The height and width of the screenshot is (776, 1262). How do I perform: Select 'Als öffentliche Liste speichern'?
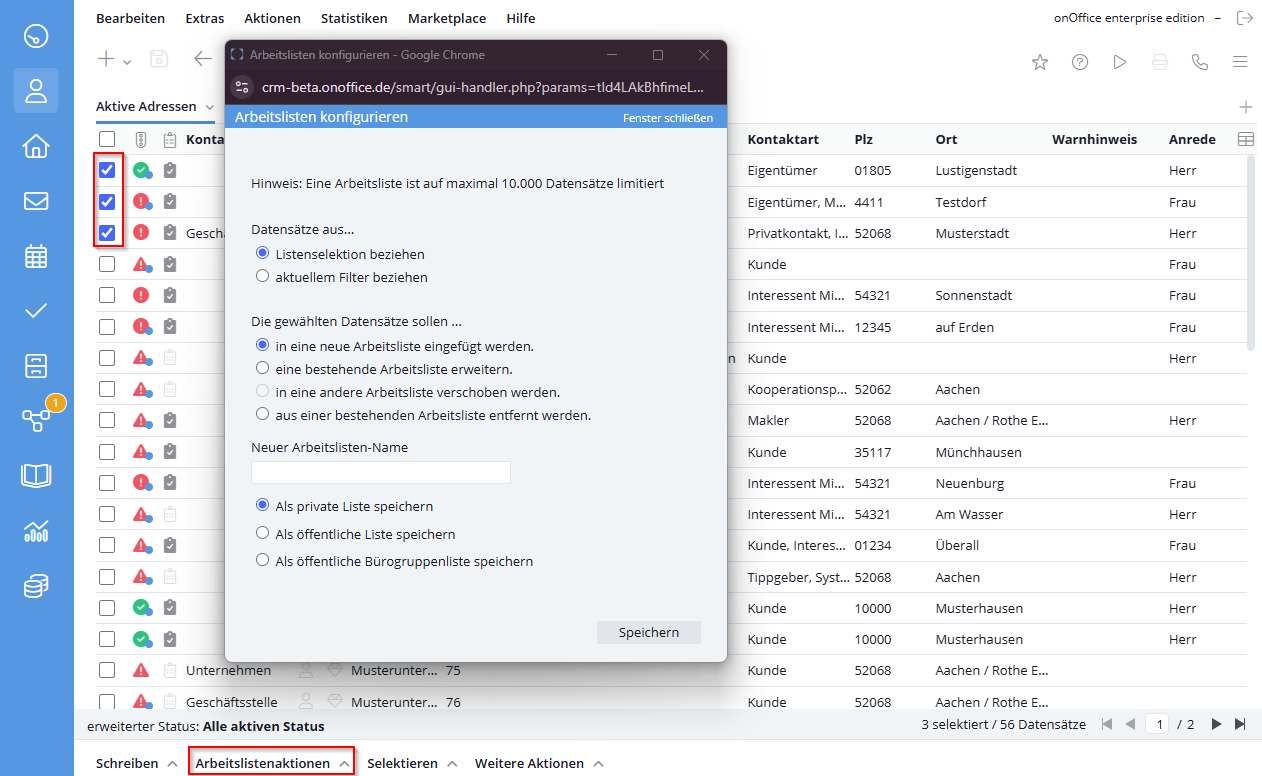coord(263,533)
